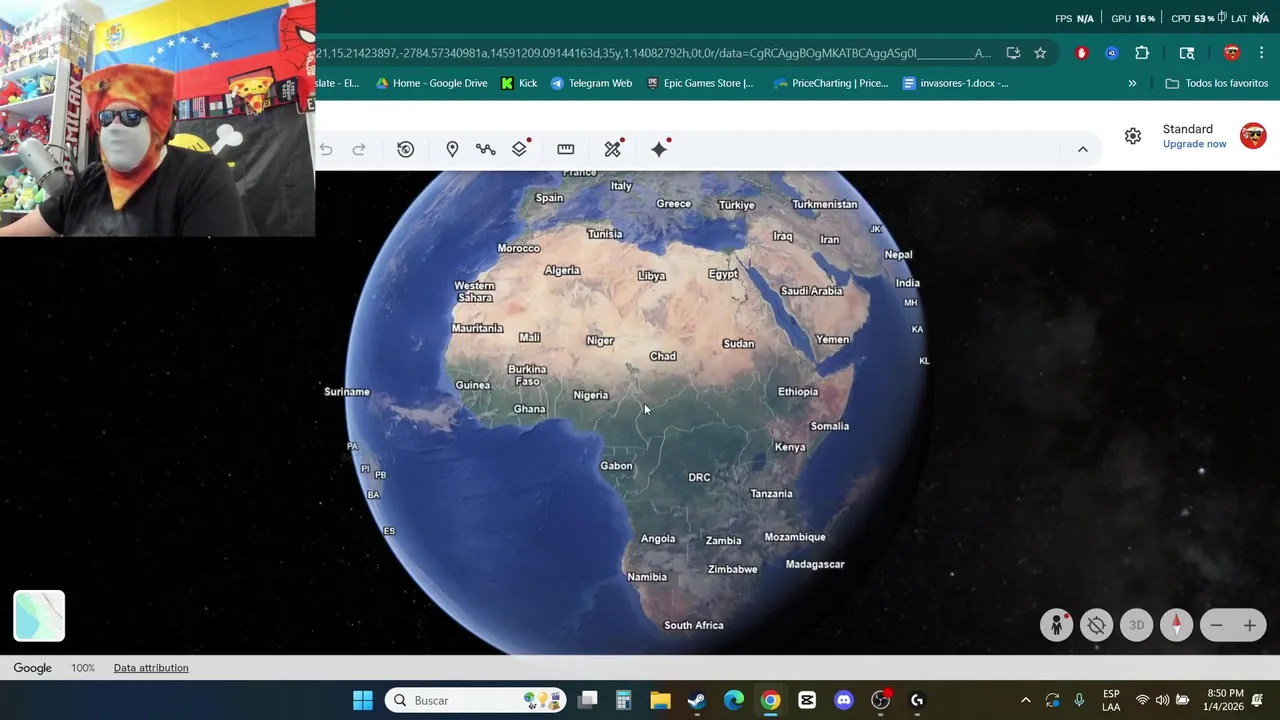Open the Gemini sparkle AI tool
This screenshot has width=1280, height=720.
(x=659, y=149)
